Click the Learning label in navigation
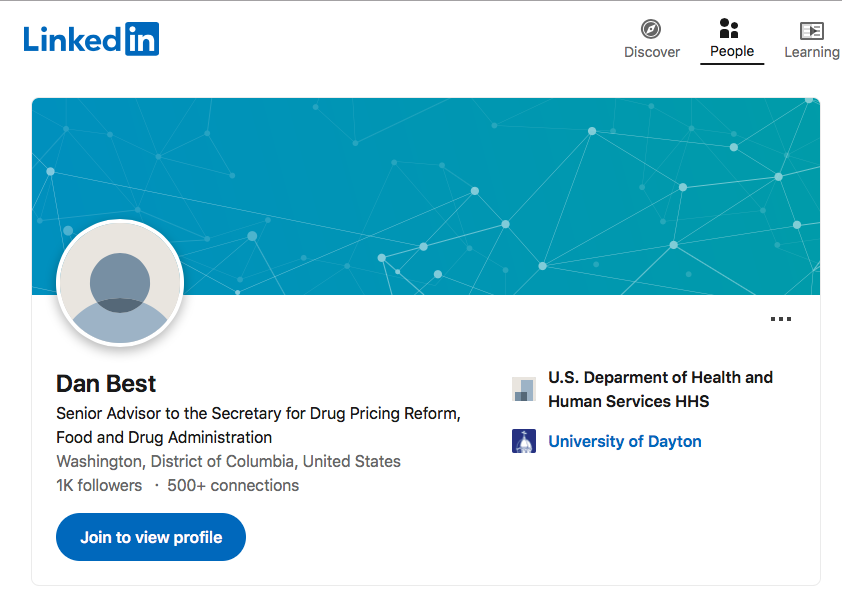This screenshot has width=842, height=613. click(x=812, y=52)
